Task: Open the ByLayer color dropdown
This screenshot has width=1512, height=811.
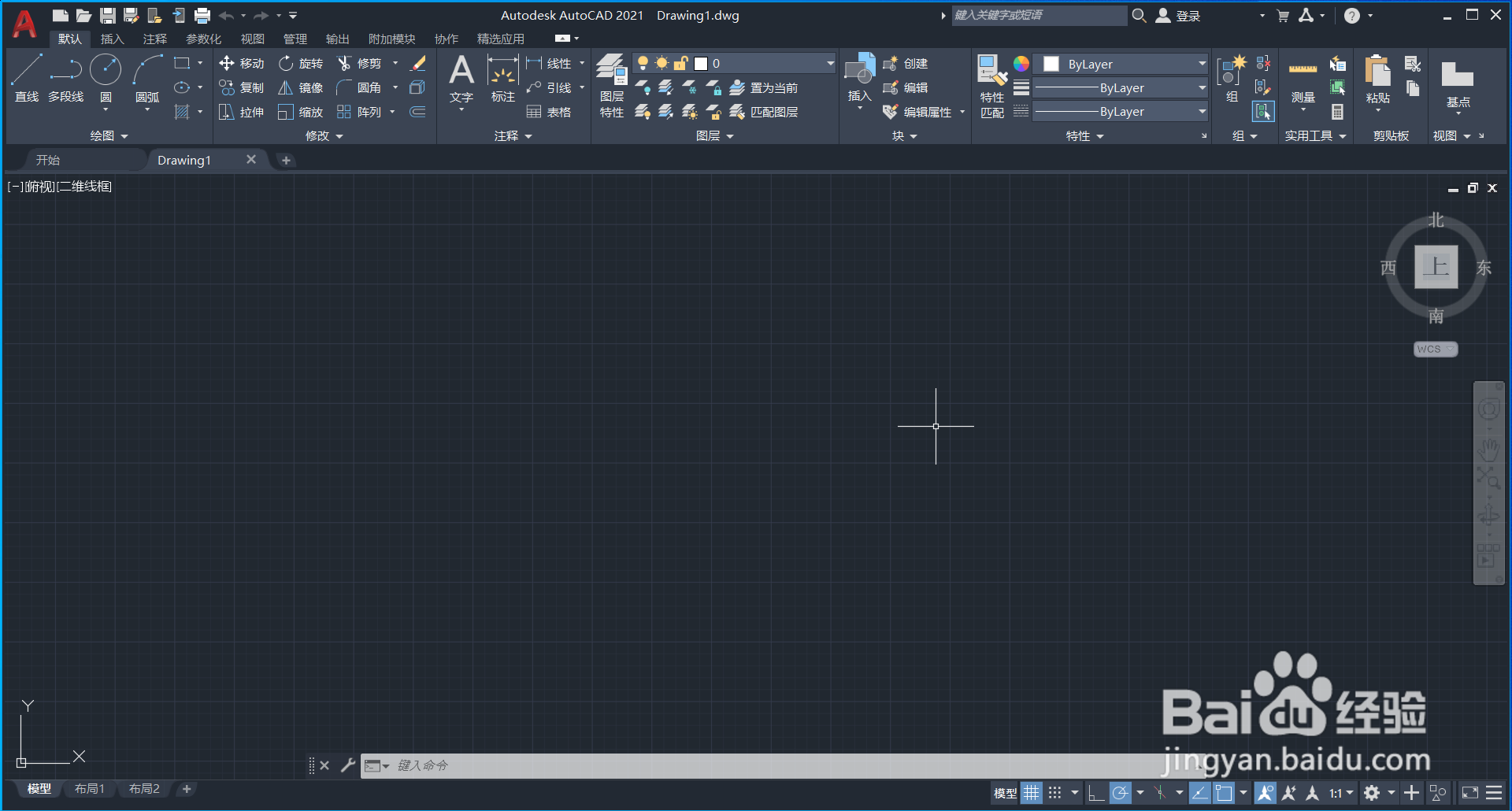Action: [1121, 64]
